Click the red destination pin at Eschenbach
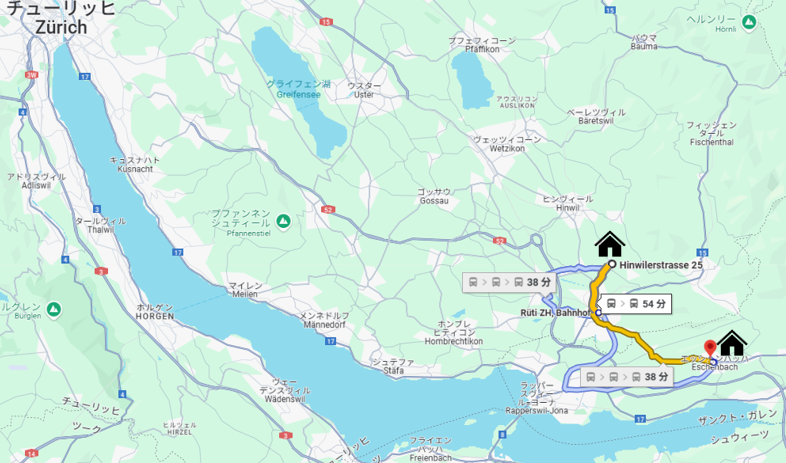Image resolution: width=786 pixels, height=463 pixels. (x=710, y=349)
